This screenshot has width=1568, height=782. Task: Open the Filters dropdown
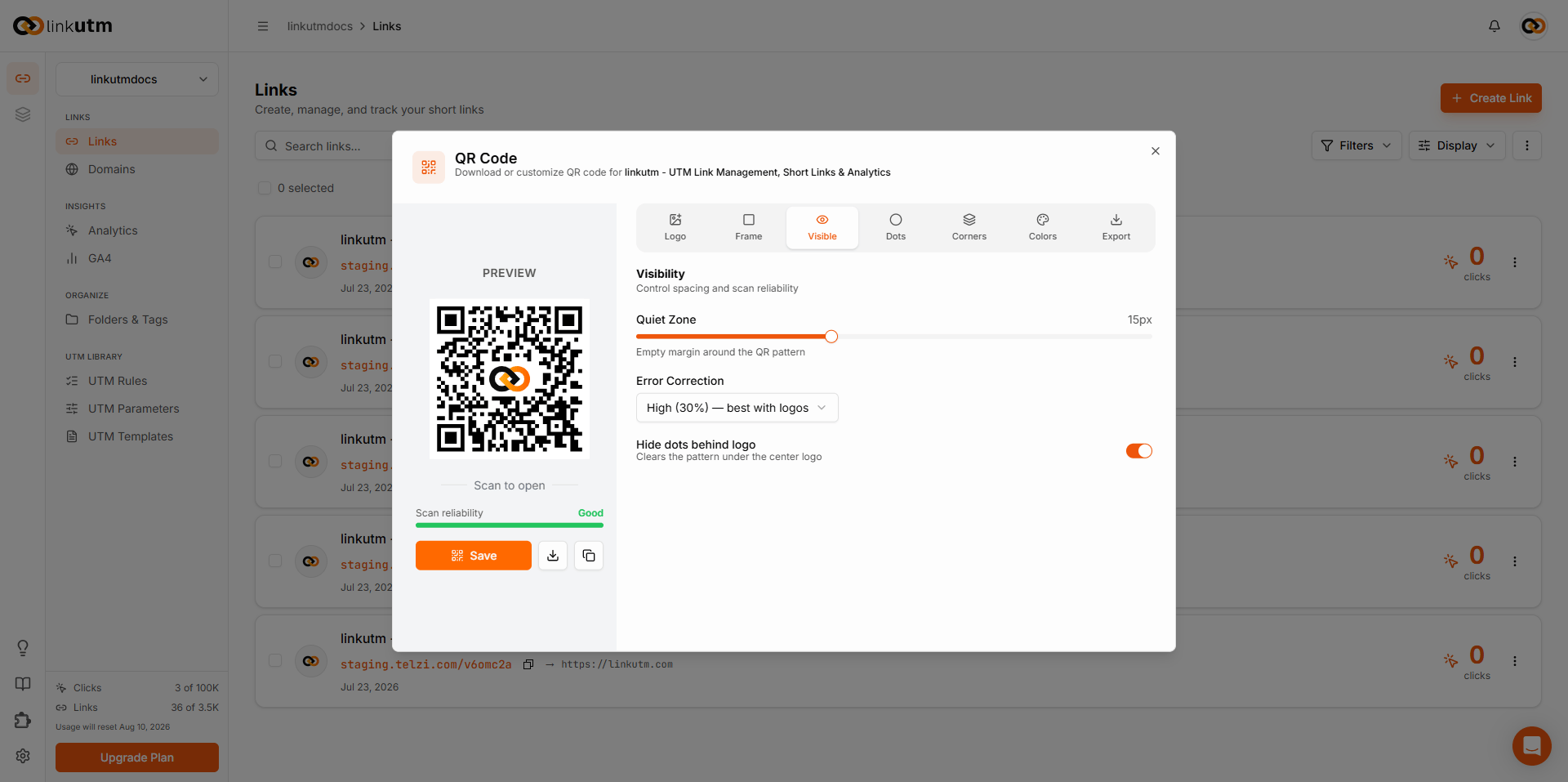pyautogui.click(x=1356, y=145)
